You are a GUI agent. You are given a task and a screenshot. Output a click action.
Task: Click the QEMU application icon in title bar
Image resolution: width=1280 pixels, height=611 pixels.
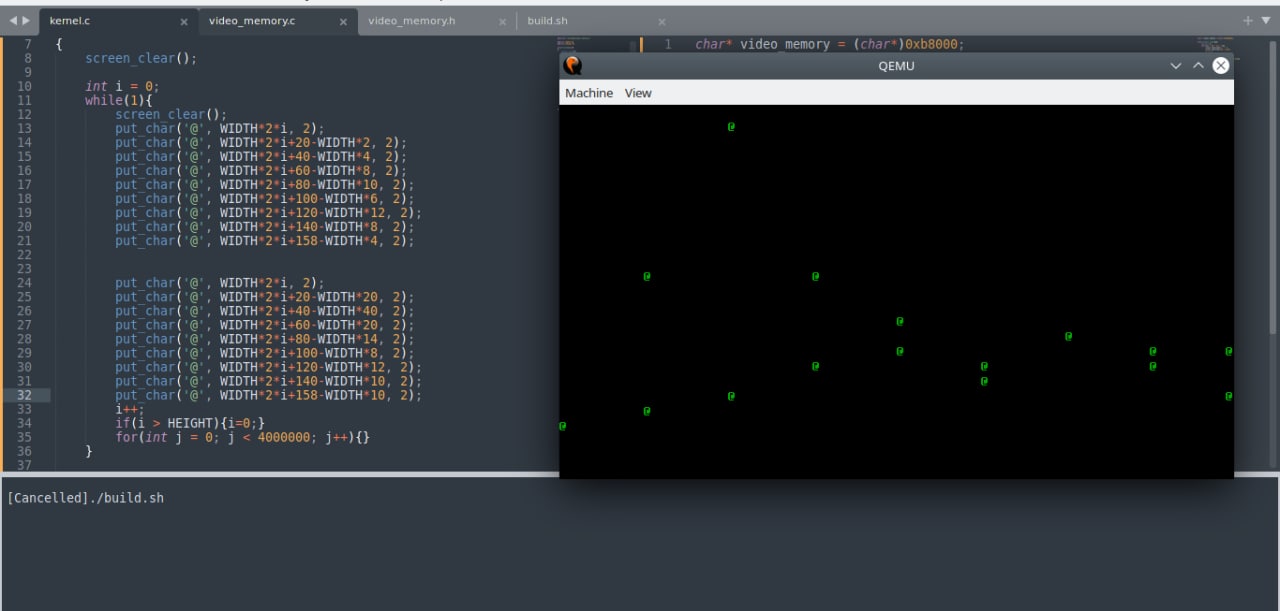[572, 65]
